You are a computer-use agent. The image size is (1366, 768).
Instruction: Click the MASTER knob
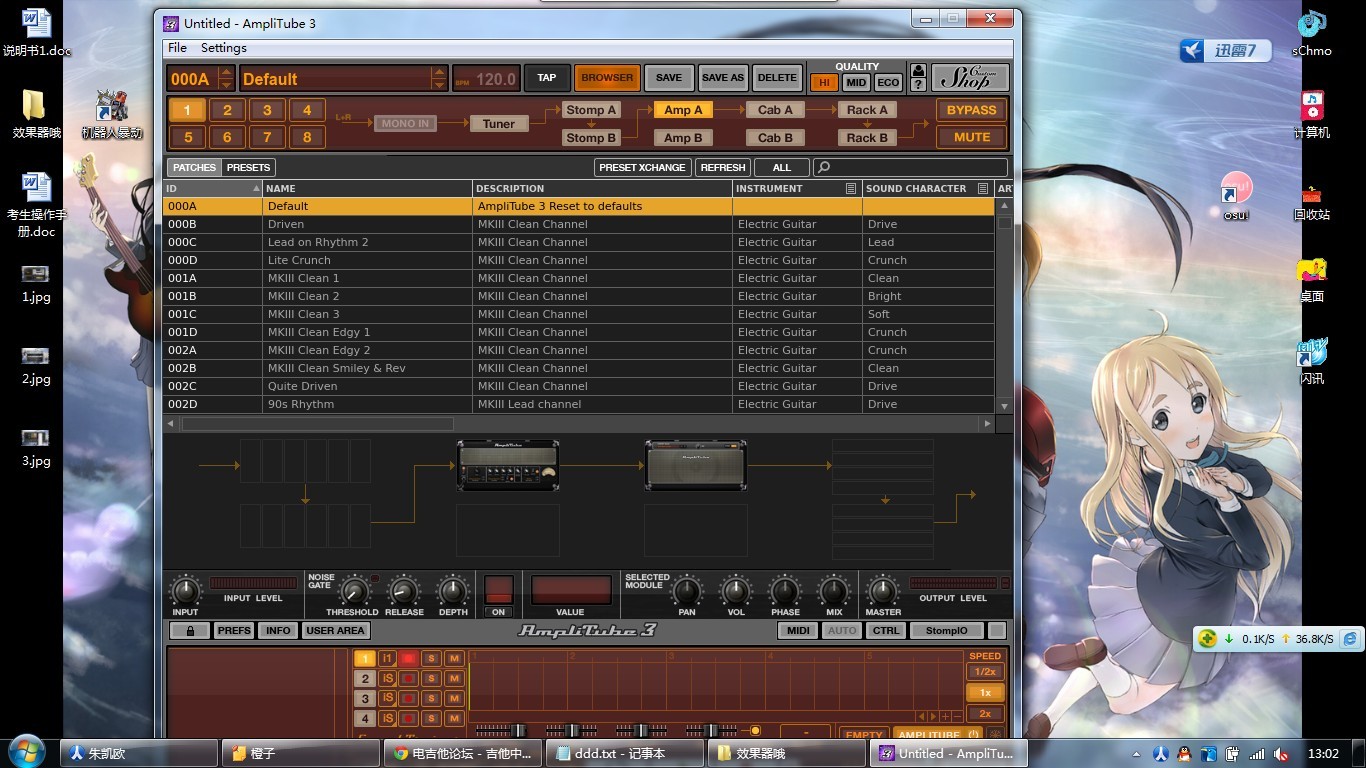tap(882, 590)
